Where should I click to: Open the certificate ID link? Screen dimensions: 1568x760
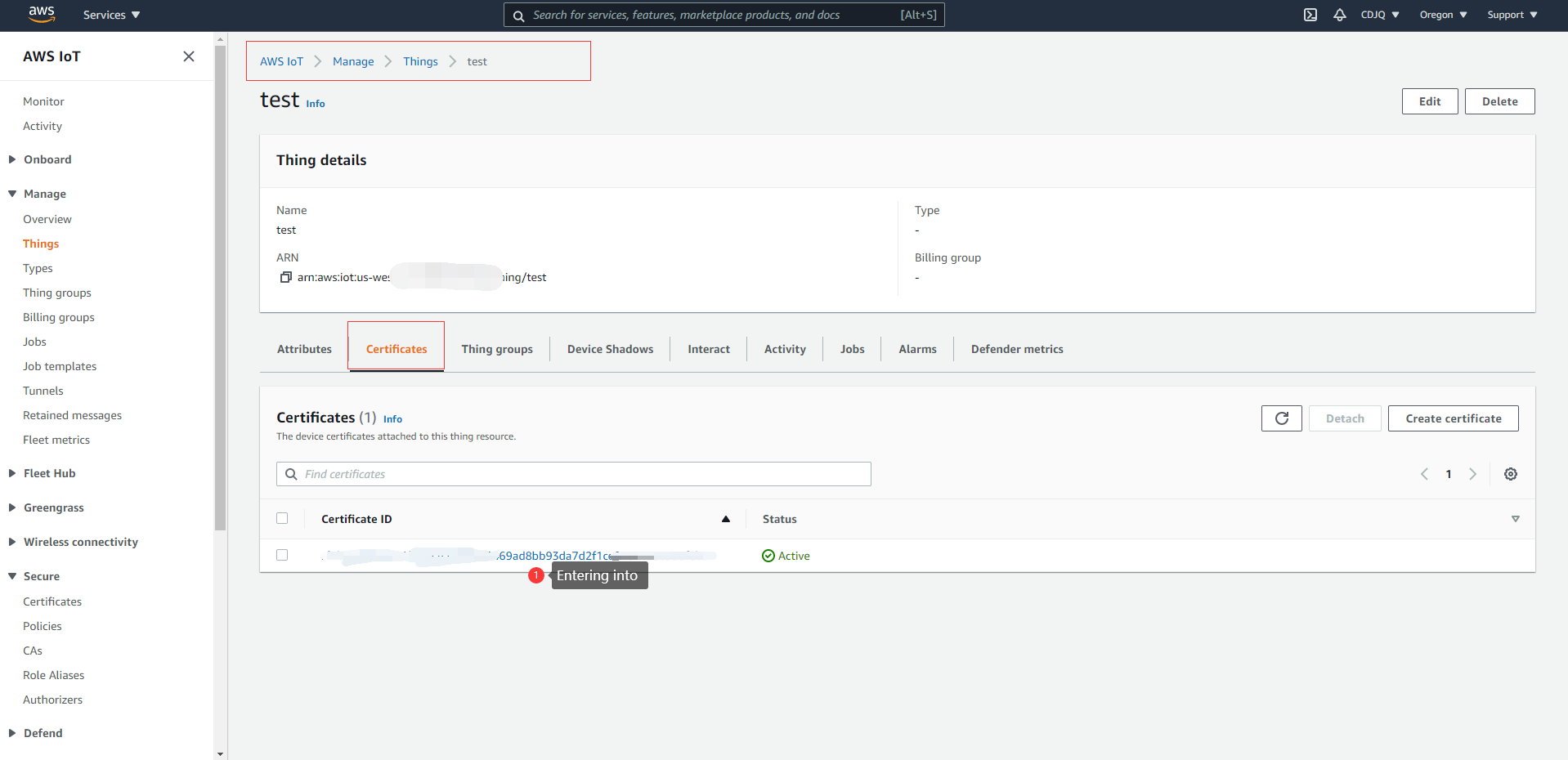[x=519, y=556]
